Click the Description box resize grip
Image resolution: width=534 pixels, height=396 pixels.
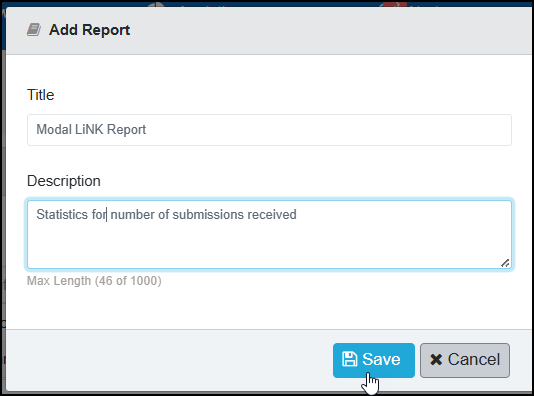(505, 263)
